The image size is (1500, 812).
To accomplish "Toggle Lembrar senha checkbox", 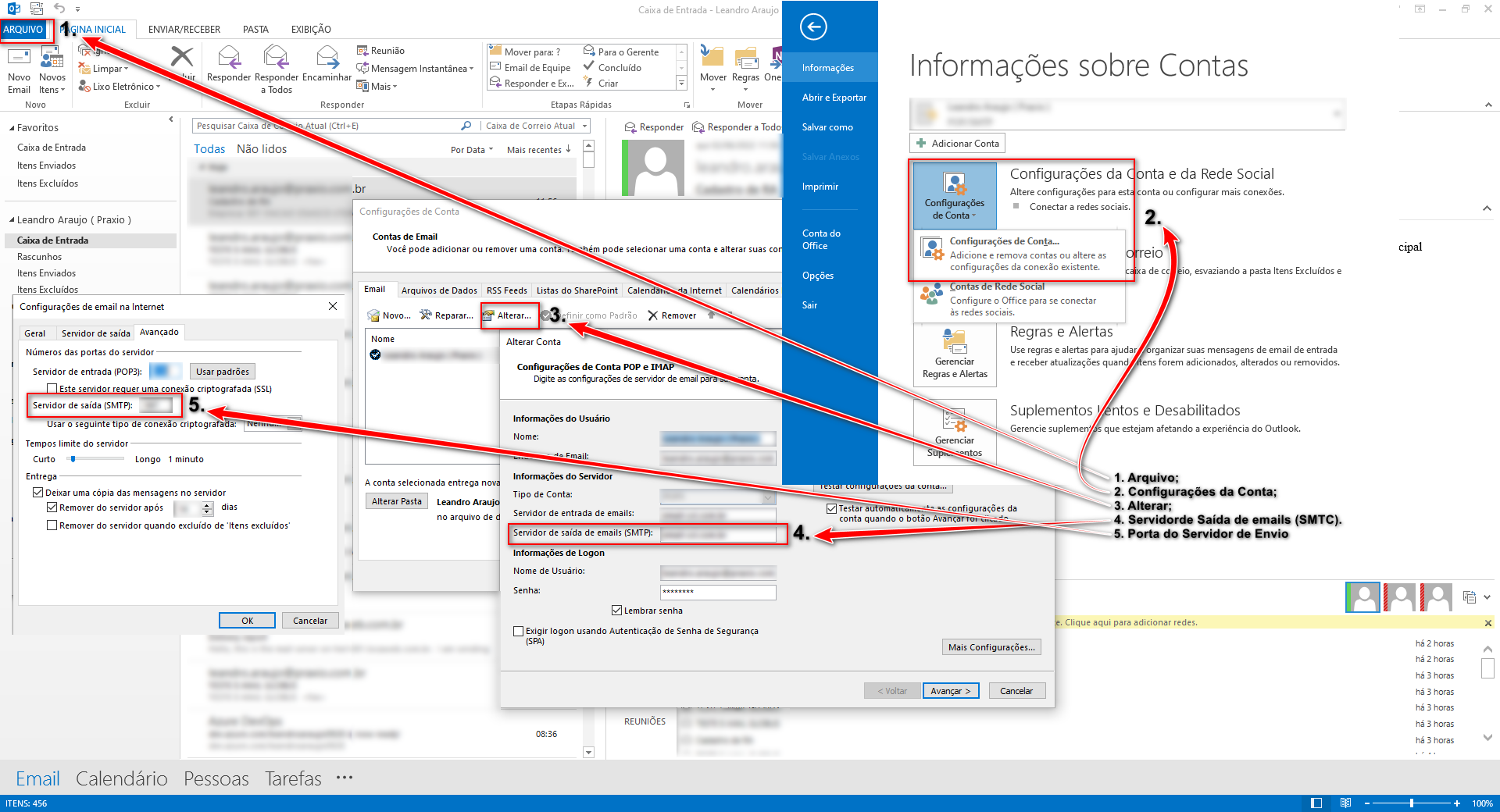I will click(616, 611).
